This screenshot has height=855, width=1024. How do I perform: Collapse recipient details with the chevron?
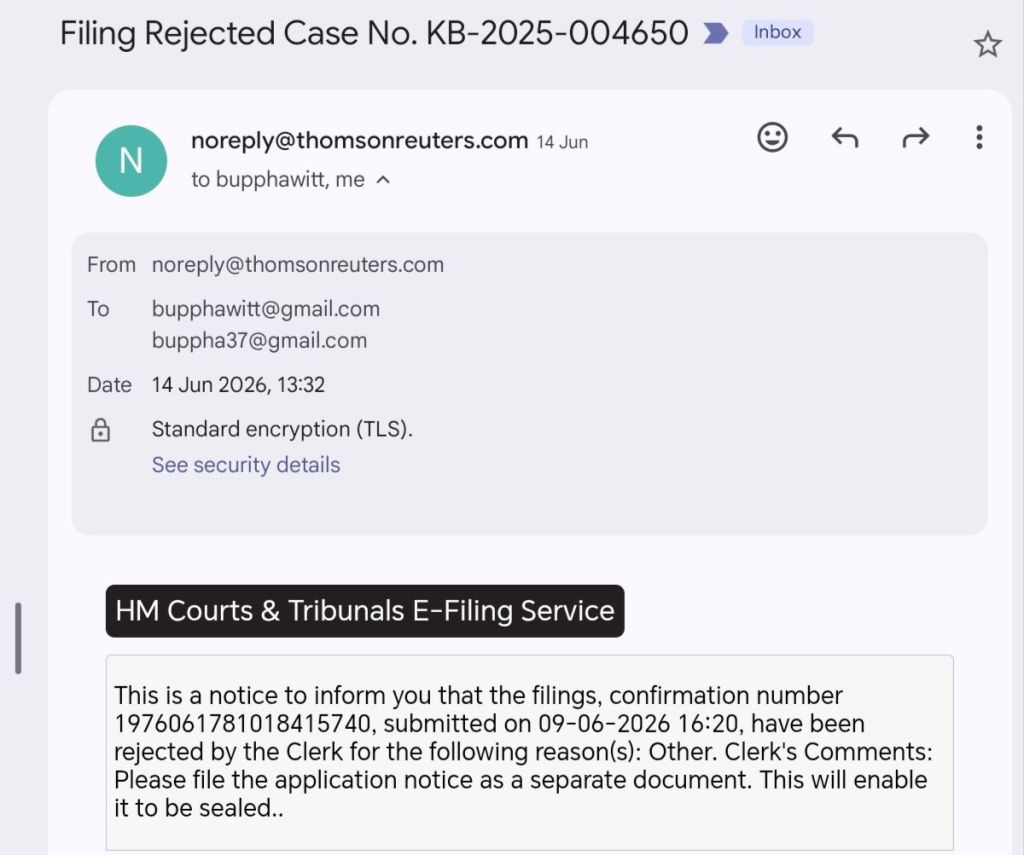(384, 180)
